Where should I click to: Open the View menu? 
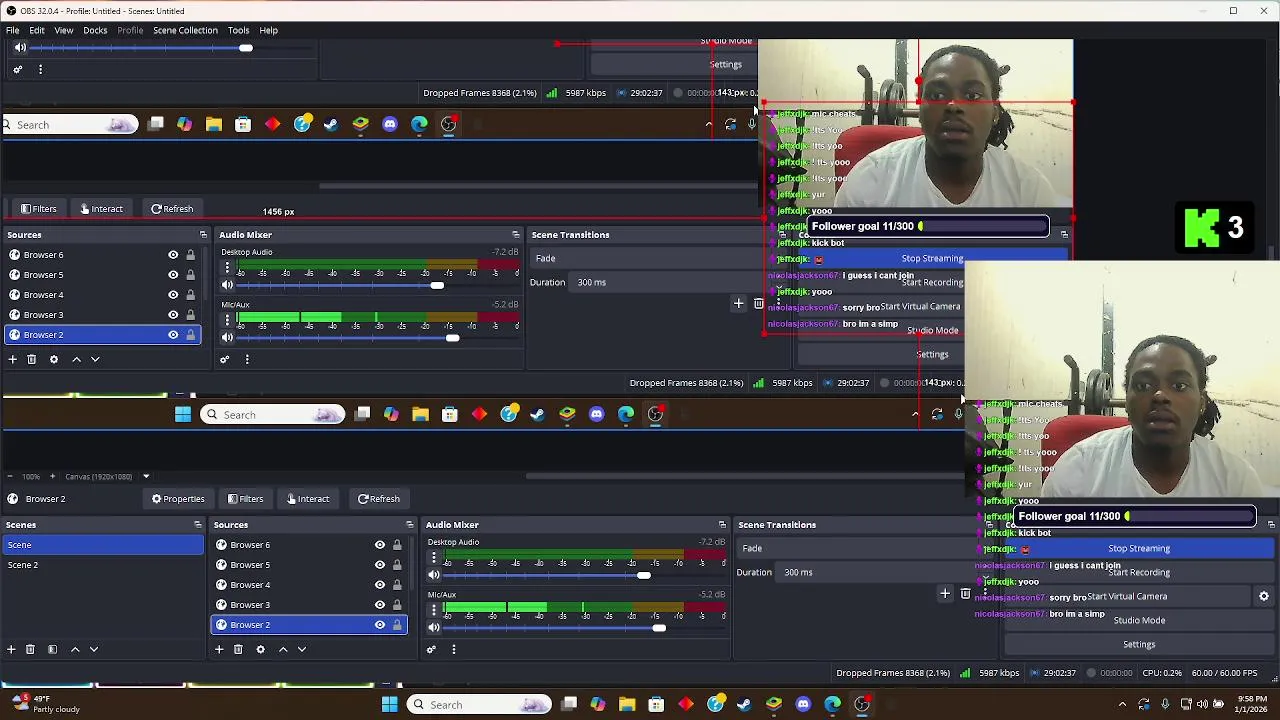[x=63, y=30]
